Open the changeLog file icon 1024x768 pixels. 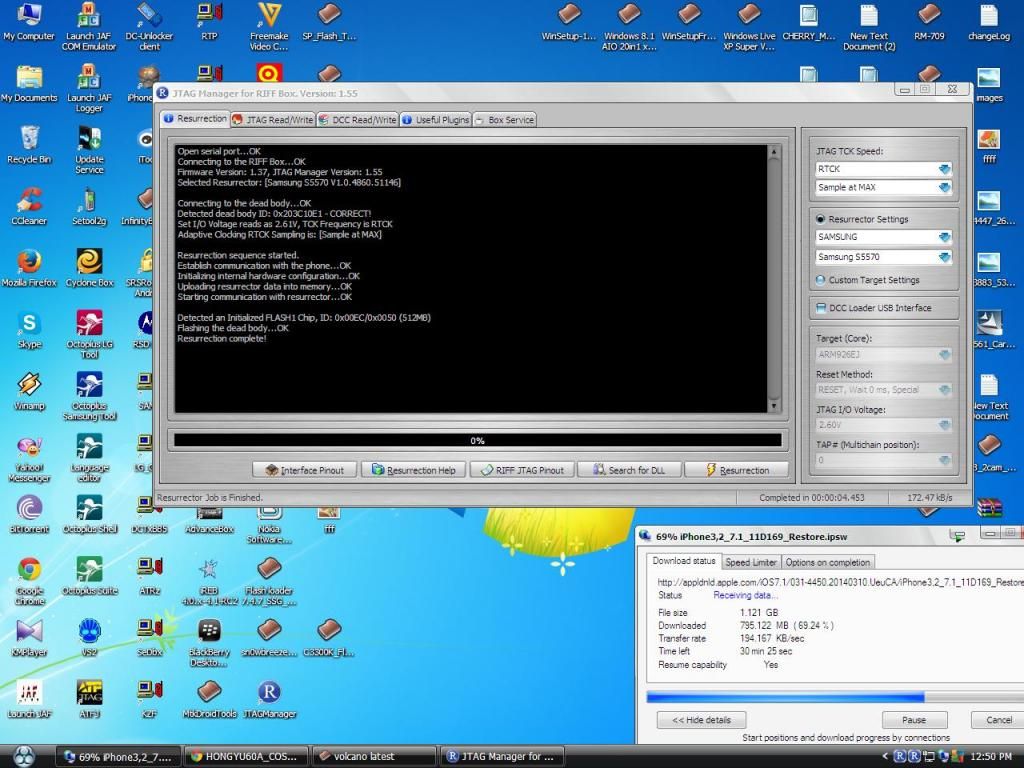(x=989, y=22)
